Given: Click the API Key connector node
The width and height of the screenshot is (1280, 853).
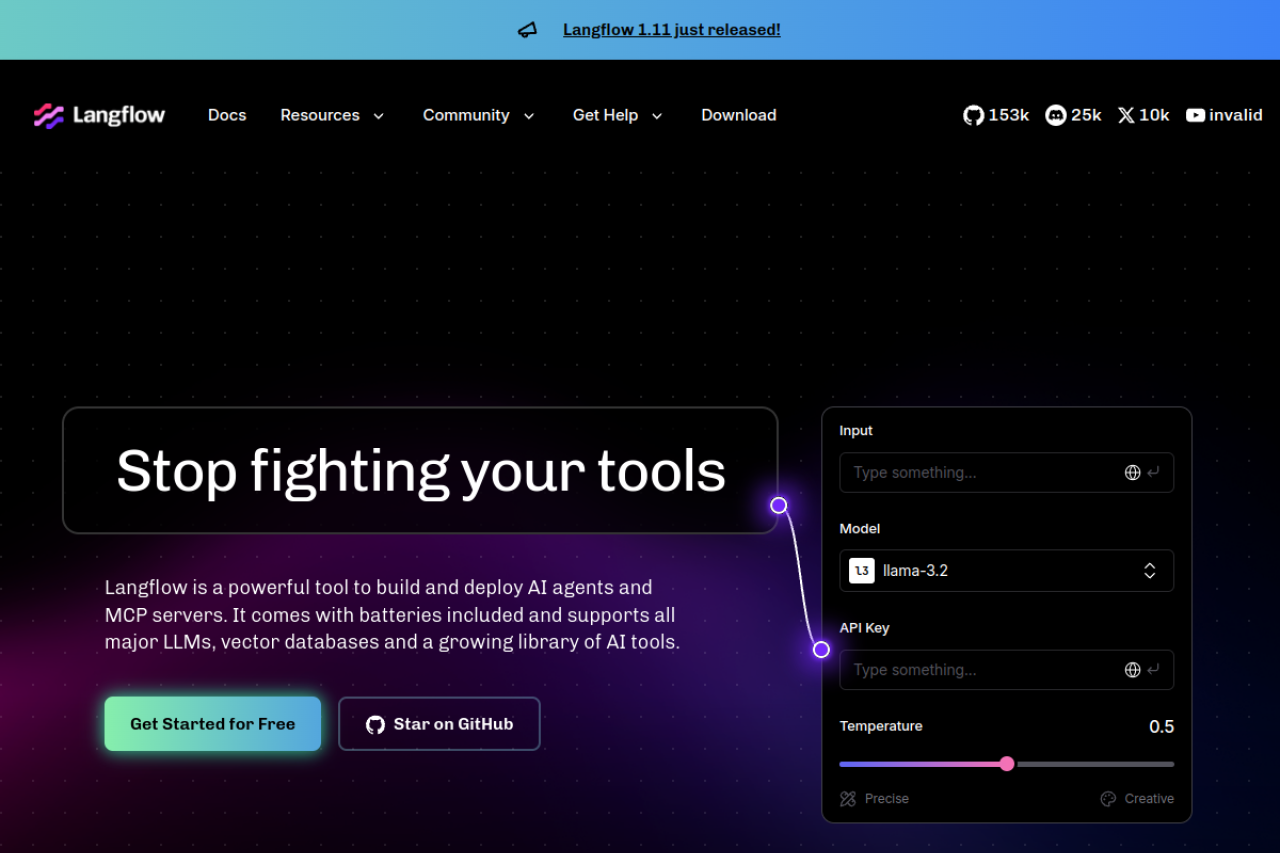Looking at the screenshot, I should pyautogui.click(x=821, y=650).
